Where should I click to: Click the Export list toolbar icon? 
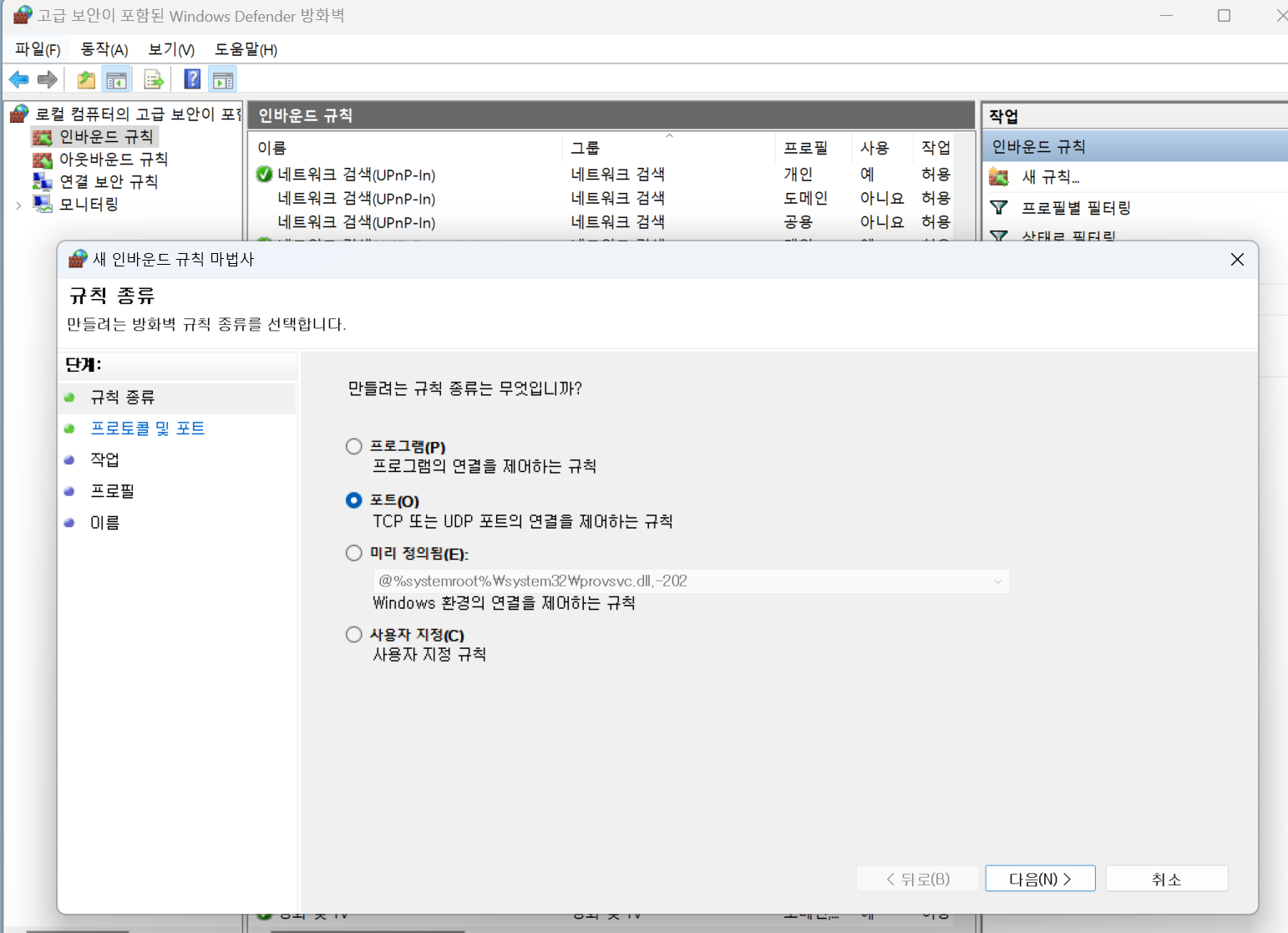point(153,79)
